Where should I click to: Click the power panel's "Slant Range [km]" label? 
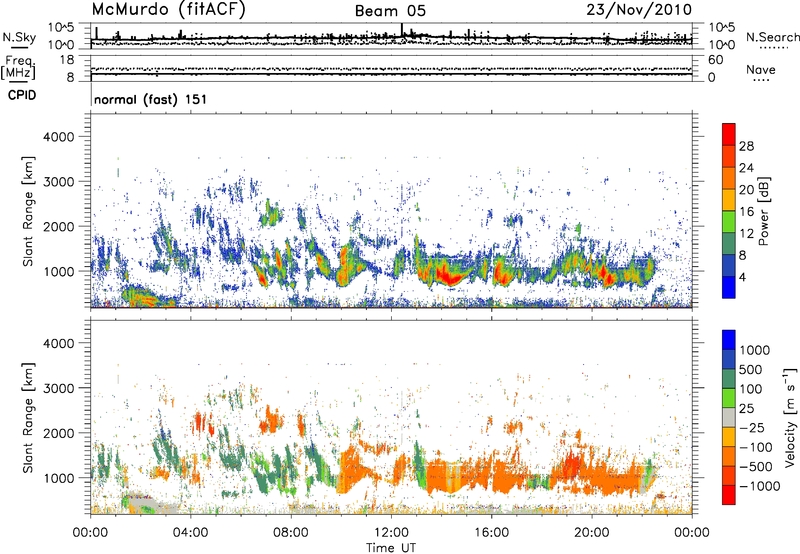pyautogui.click(x=29, y=211)
